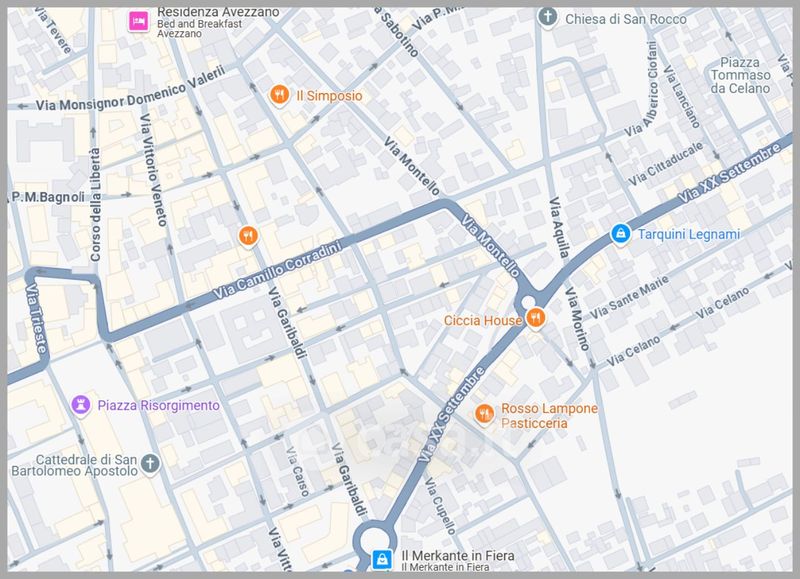Click the Via Carso street label

tap(297, 472)
